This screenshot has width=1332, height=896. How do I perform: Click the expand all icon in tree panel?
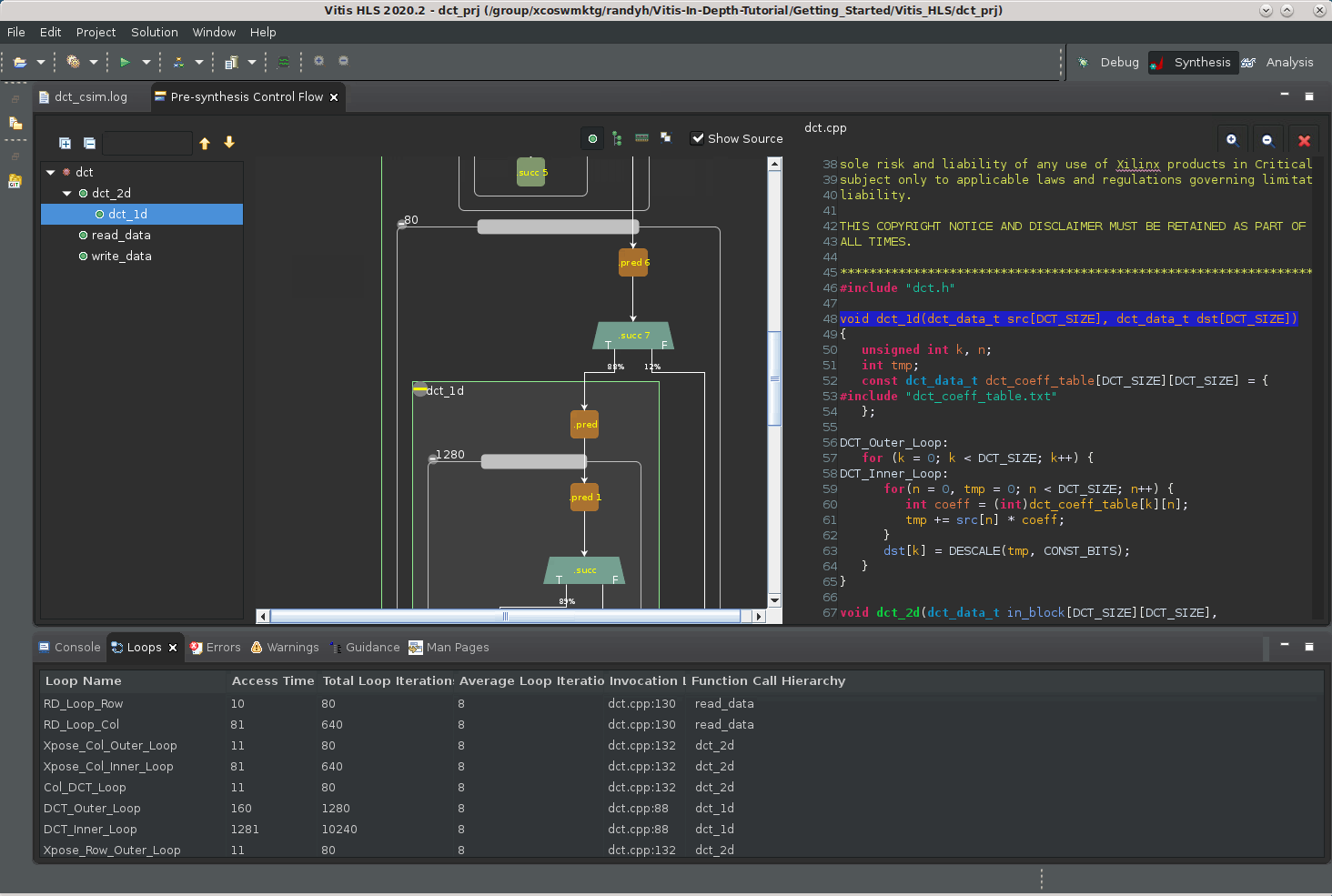coord(65,143)
